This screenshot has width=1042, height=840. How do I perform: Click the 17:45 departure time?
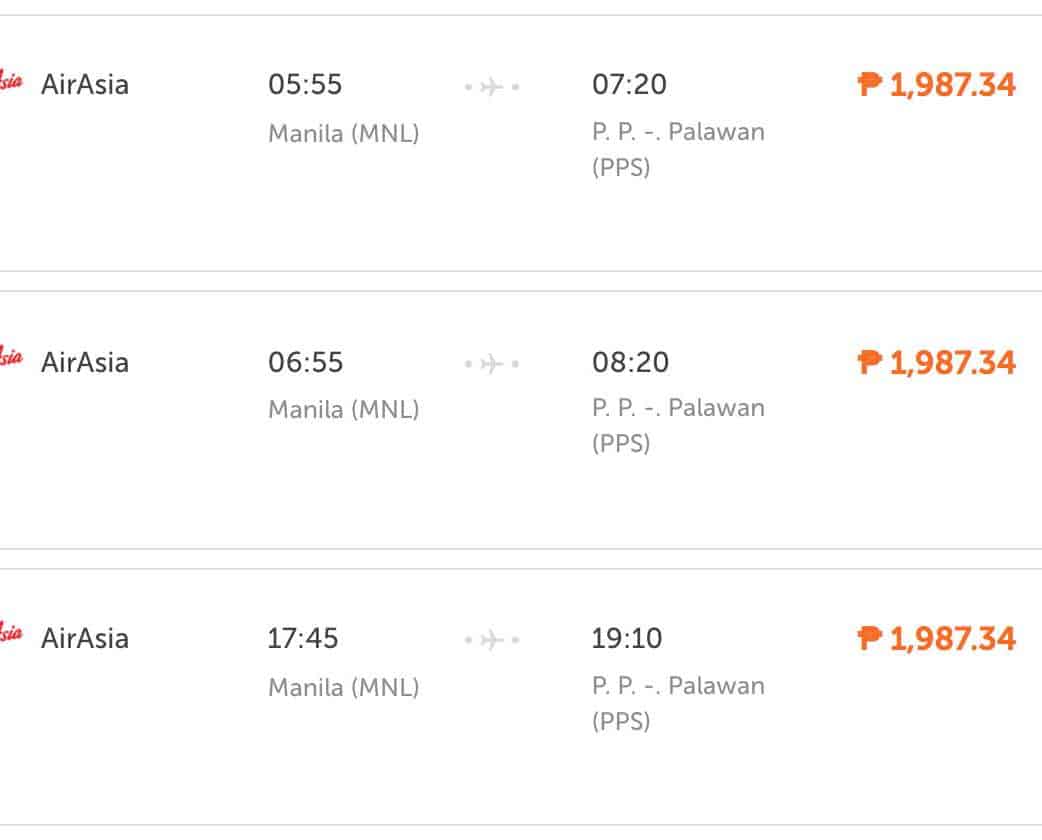pyautogui.click(x=303, y=639)
